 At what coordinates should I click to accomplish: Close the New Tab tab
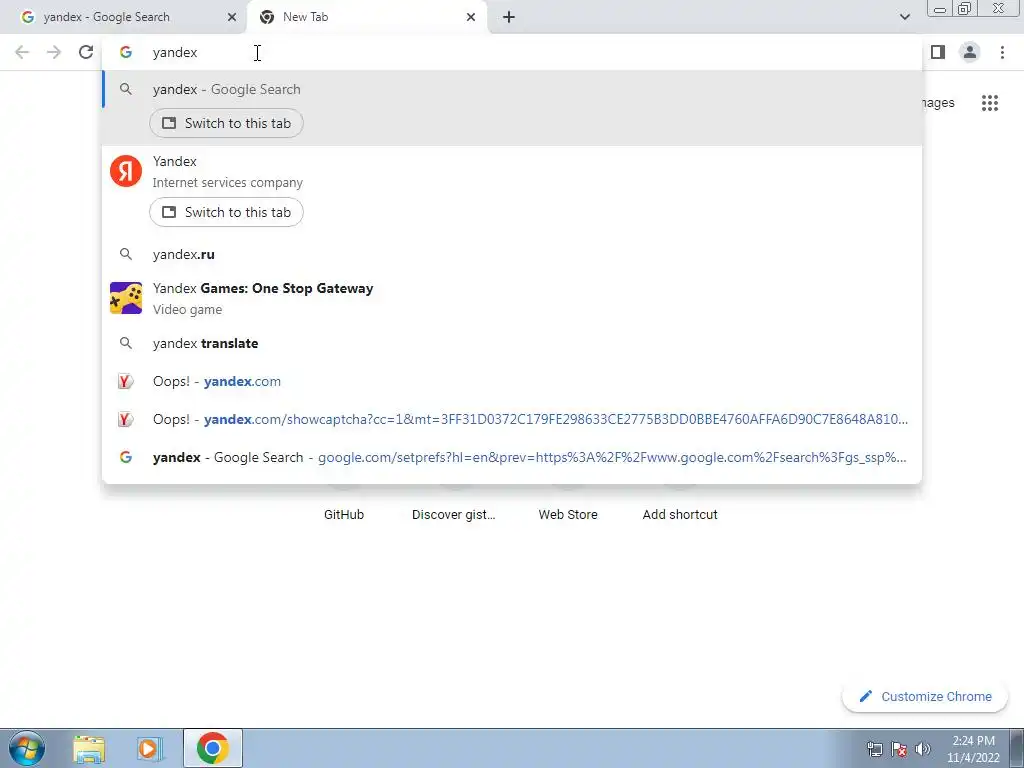point(471,17)
